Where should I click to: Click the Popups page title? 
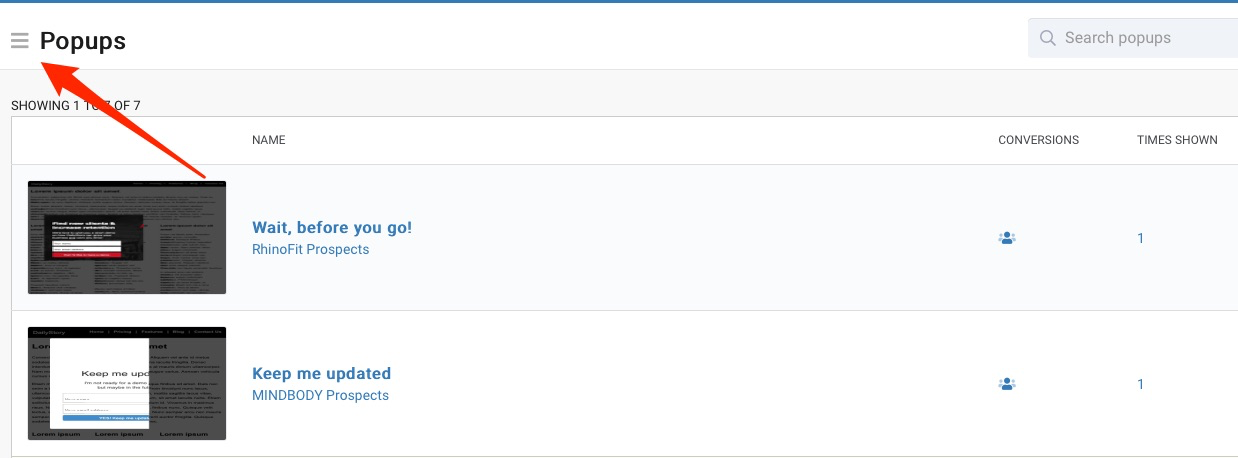pyautogui.click(x=83, y=41)
